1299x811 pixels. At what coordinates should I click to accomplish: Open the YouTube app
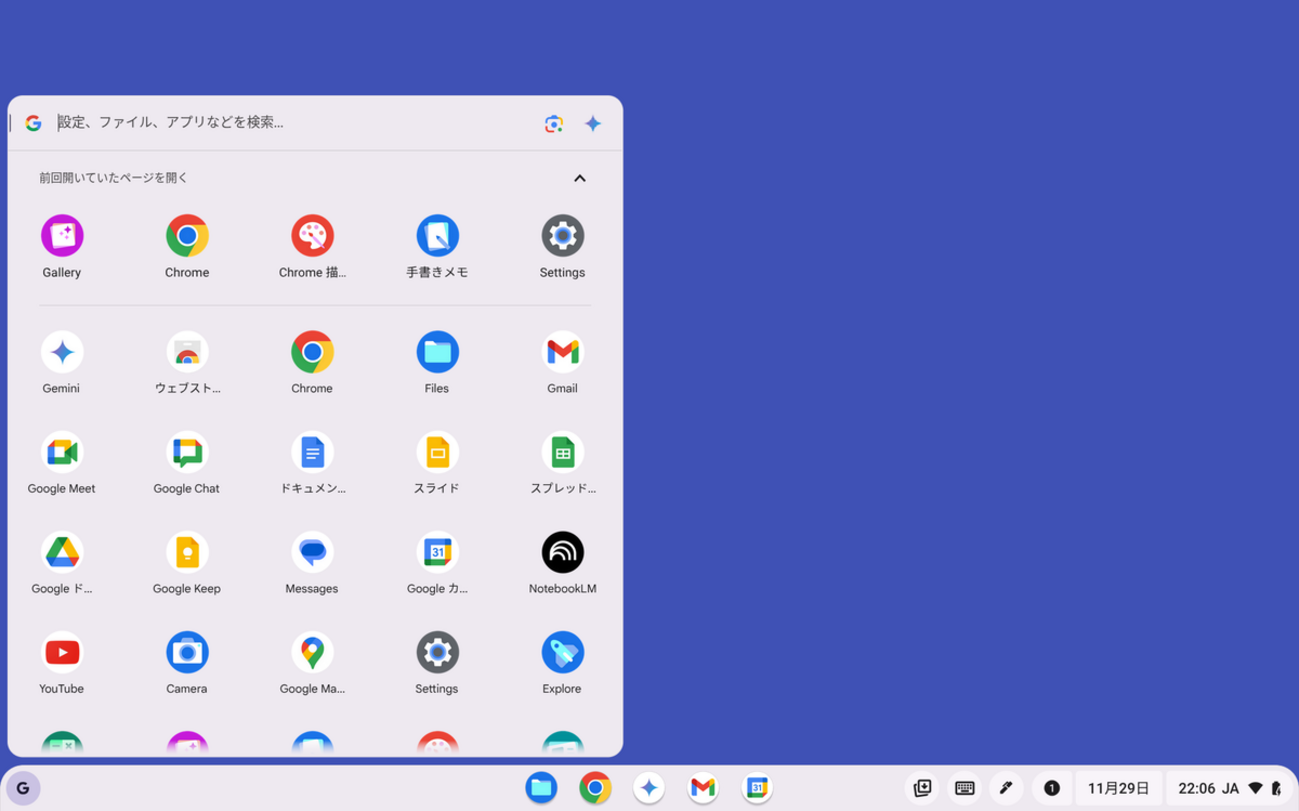point(62,652)
